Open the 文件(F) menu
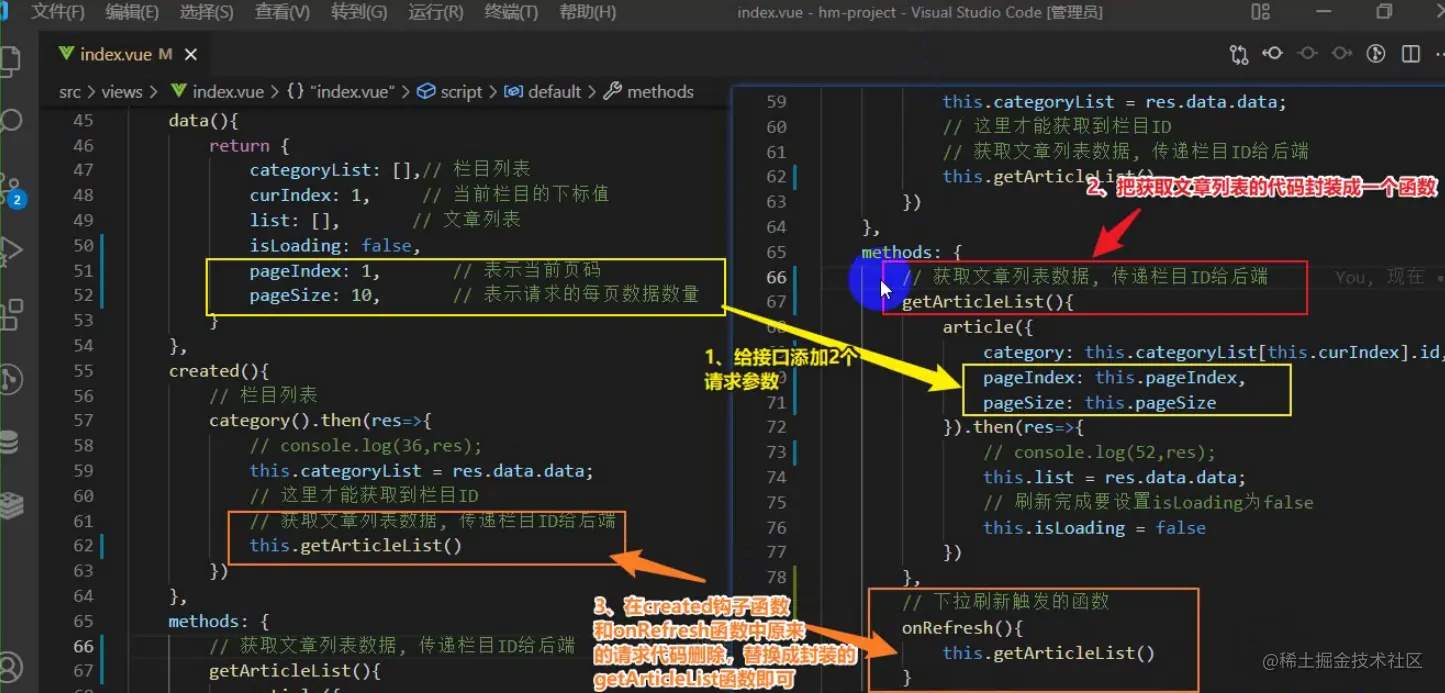 coord(57,13)
